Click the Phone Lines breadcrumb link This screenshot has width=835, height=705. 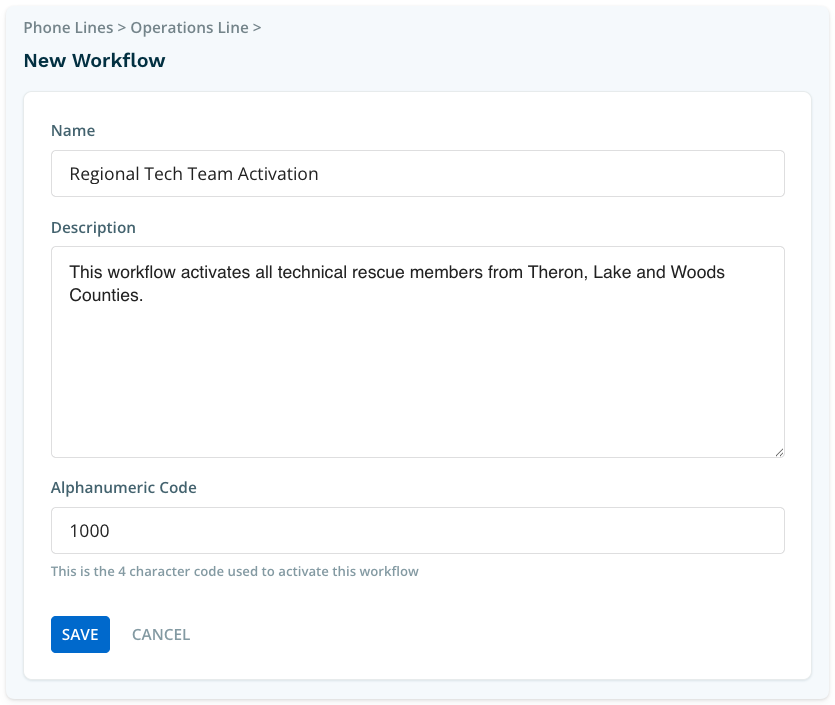point(68,28)
